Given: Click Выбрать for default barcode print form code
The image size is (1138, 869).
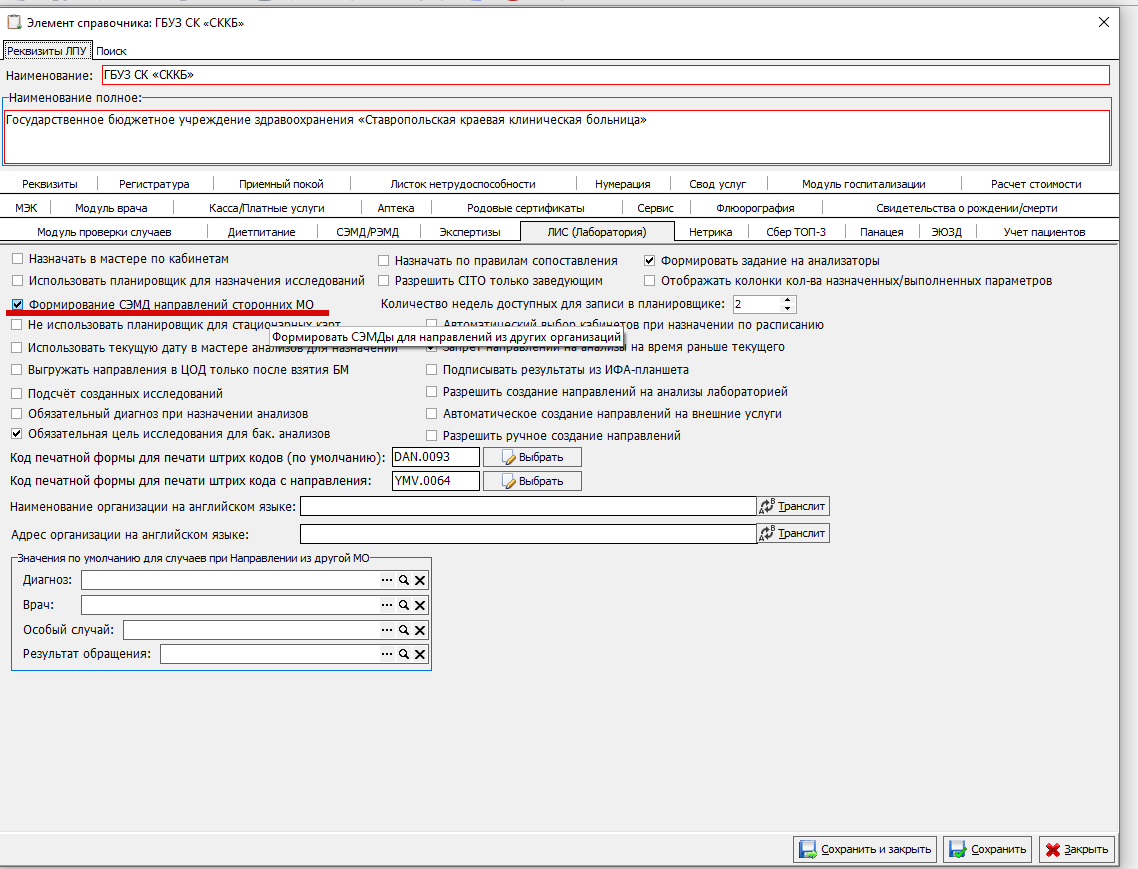Looking at the screenshot, I should coord(532,457).
